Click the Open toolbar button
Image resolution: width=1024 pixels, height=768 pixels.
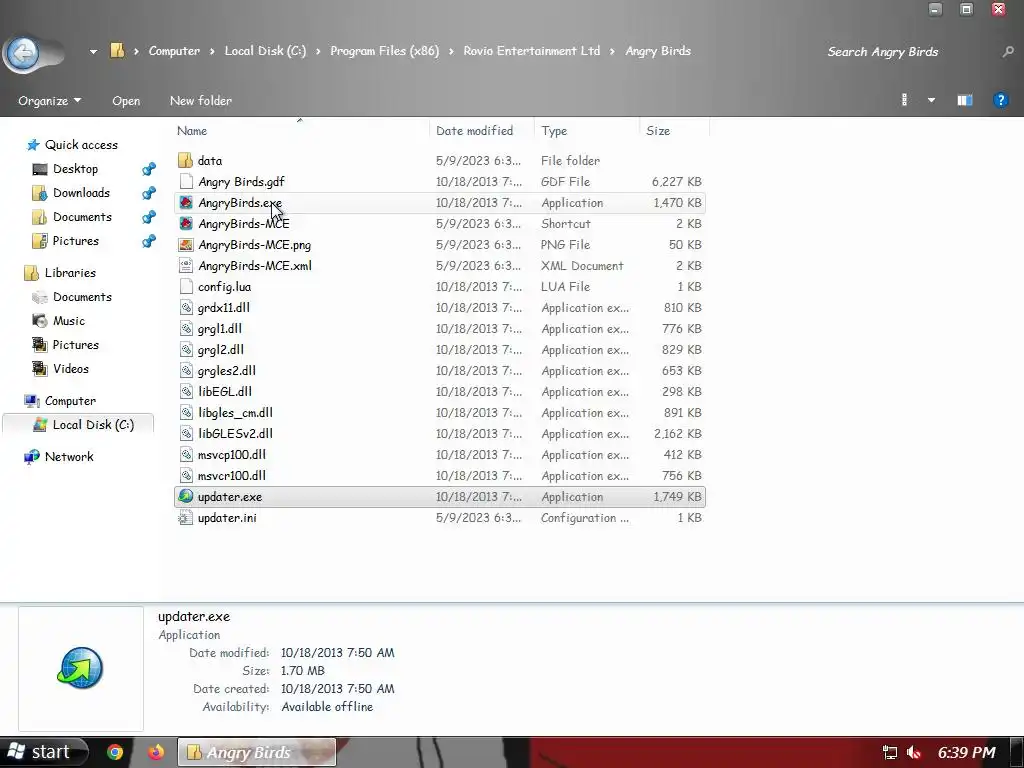(126, 101)
